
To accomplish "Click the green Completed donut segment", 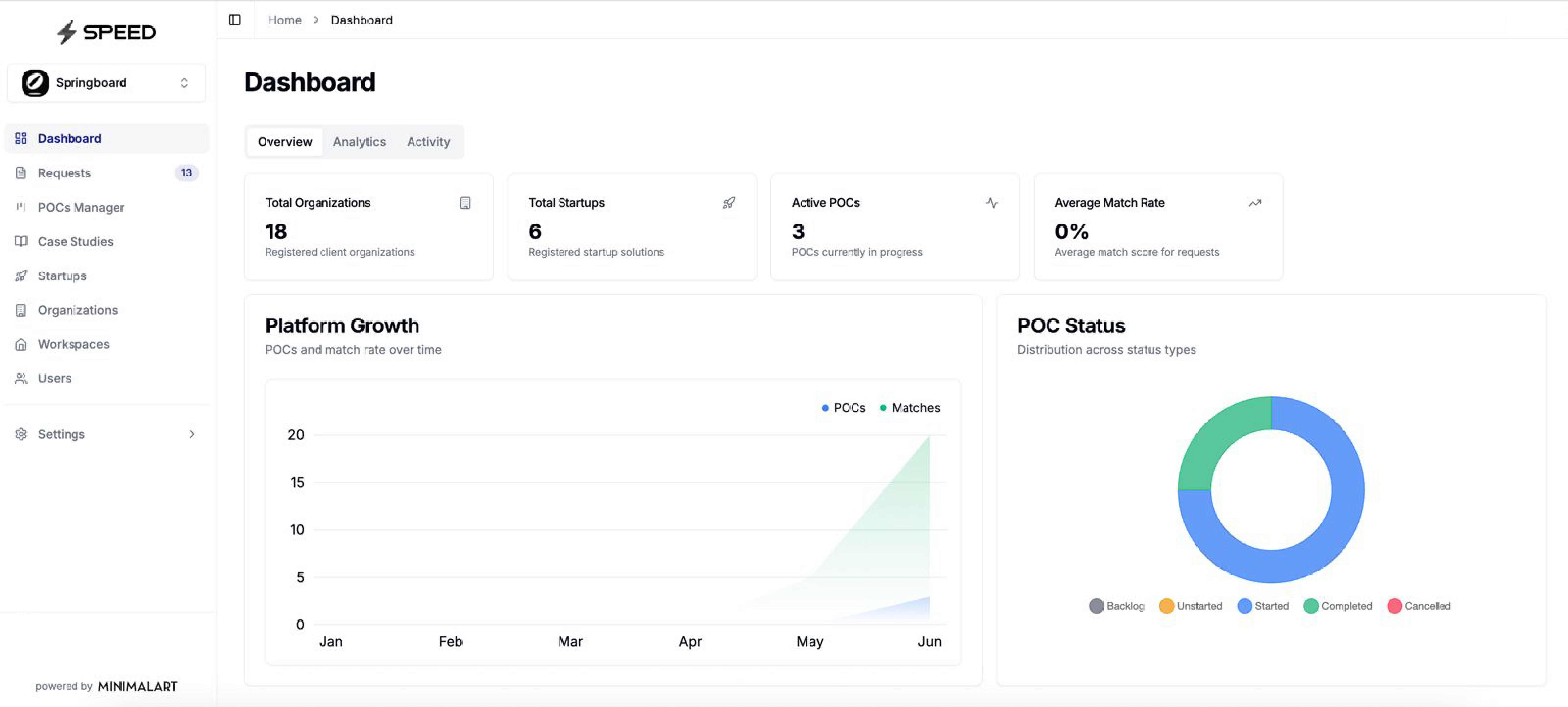I will pos(1217,436).
